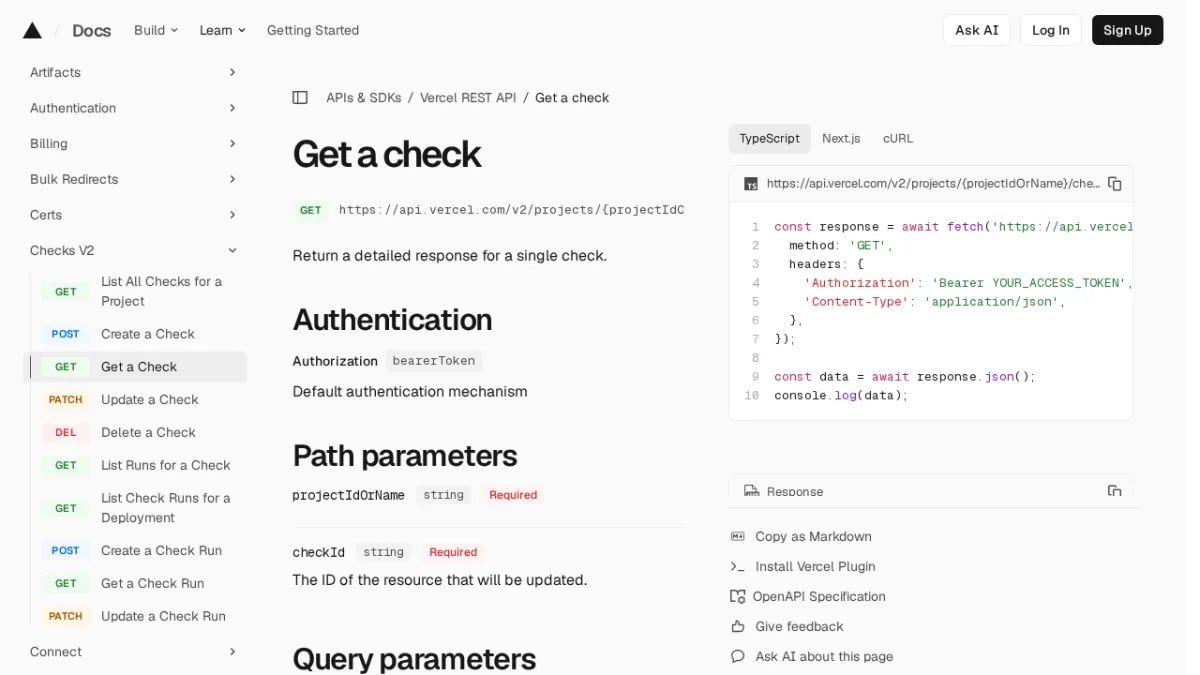The height and width of the screenshot is (675, 1200).
Task: Copy the Response block via copy icon
Action: point(1114,491)
